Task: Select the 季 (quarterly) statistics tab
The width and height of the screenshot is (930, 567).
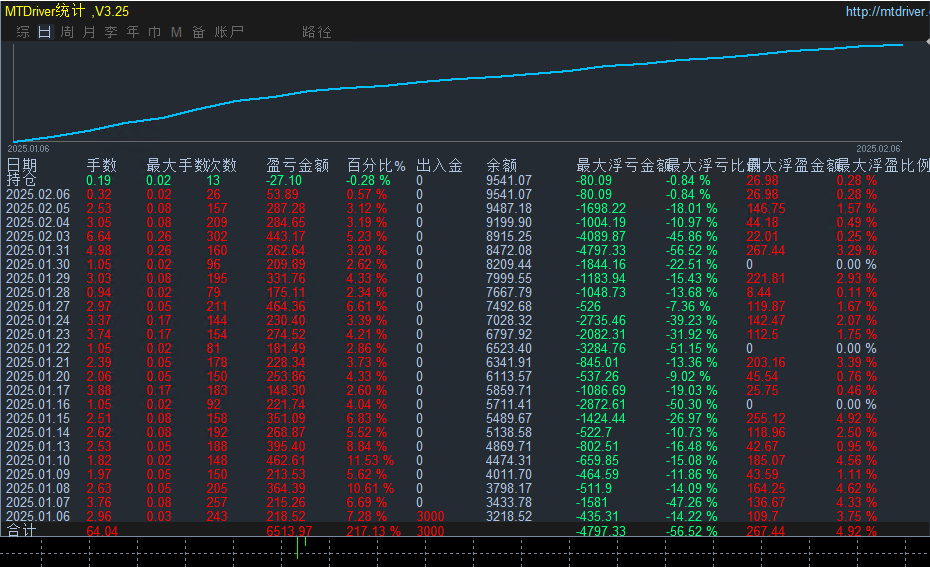Action: coord(111,32)
